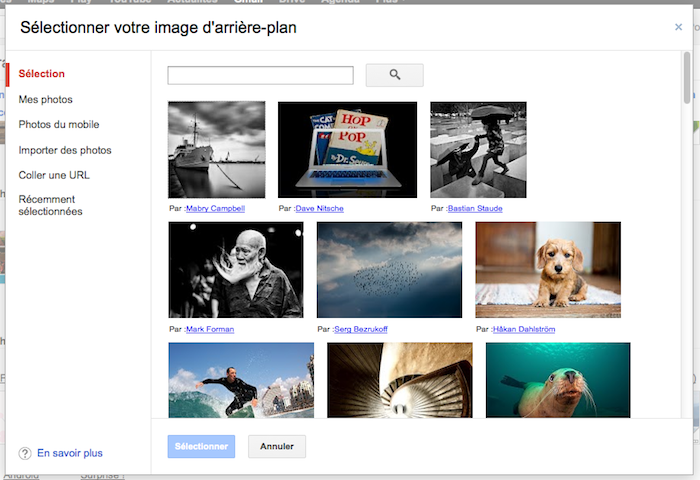Screen dimensions: 700x480
Task: Open Dave Nitsche author link
Action: tap(319, 209)
